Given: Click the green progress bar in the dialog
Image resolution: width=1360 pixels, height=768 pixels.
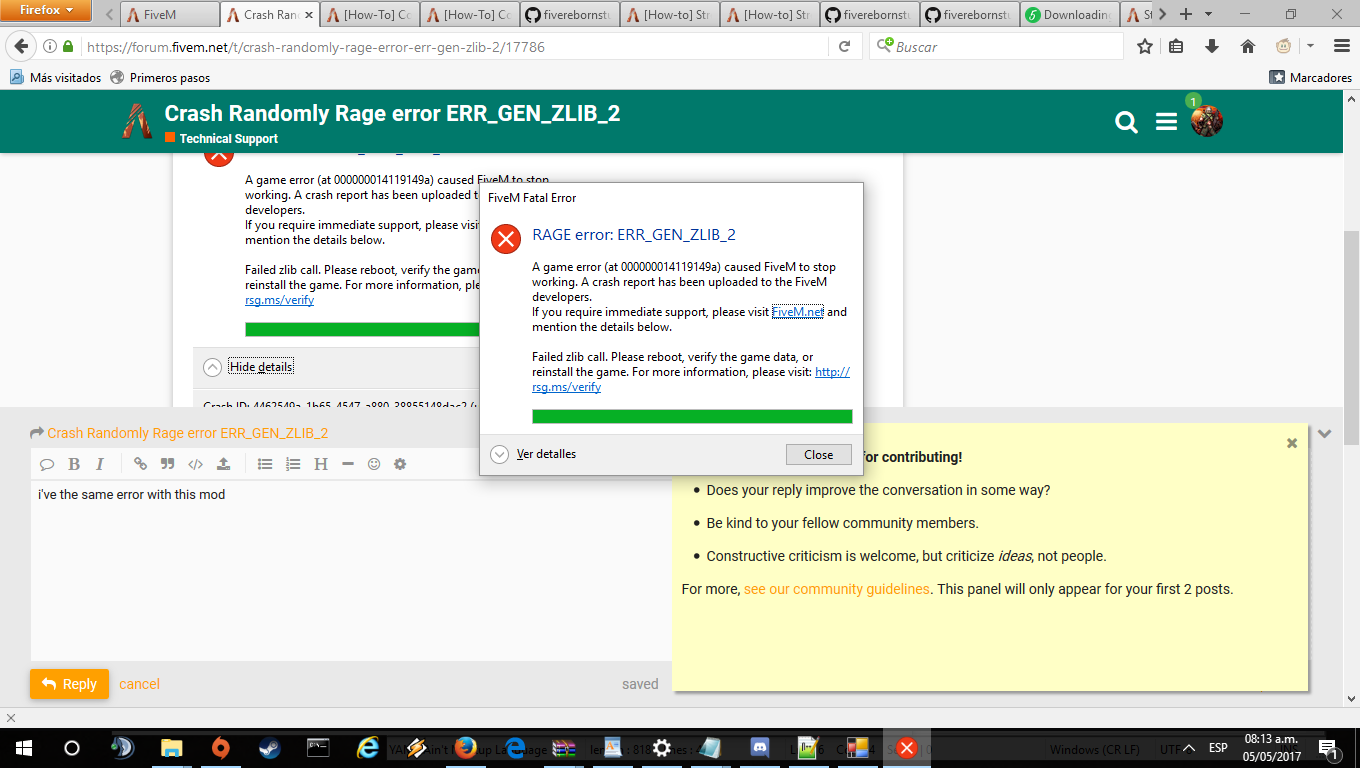Looking at the screenshot, I should click(692, 416).
